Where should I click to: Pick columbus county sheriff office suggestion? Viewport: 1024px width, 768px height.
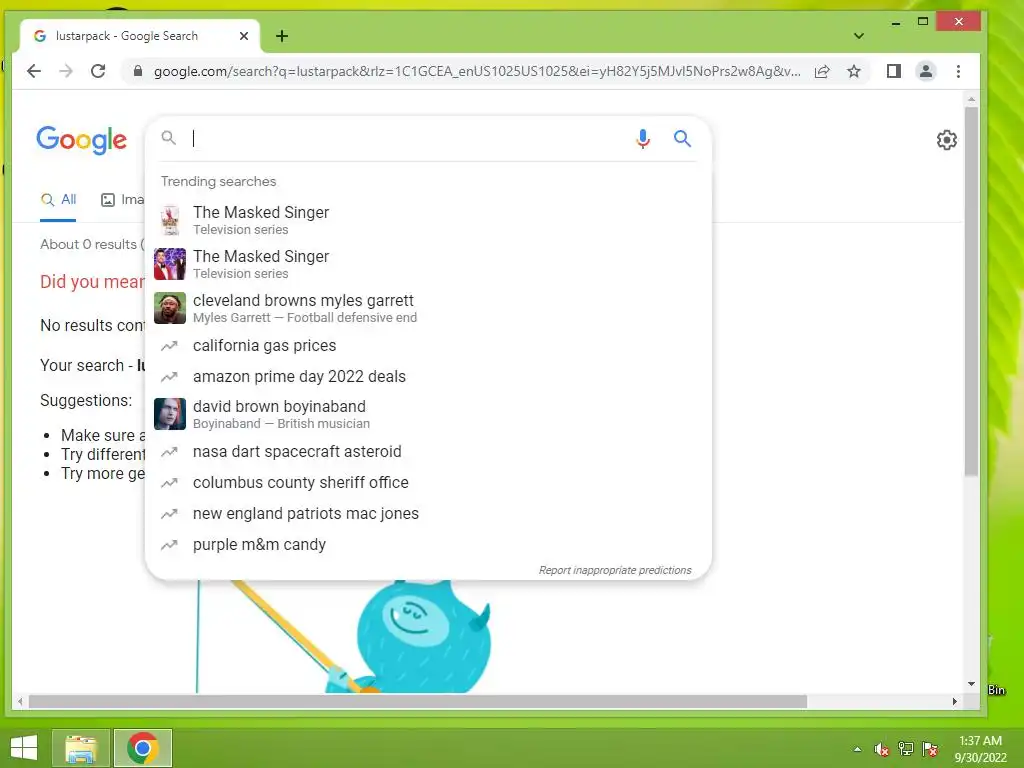(x=428, y=483)
